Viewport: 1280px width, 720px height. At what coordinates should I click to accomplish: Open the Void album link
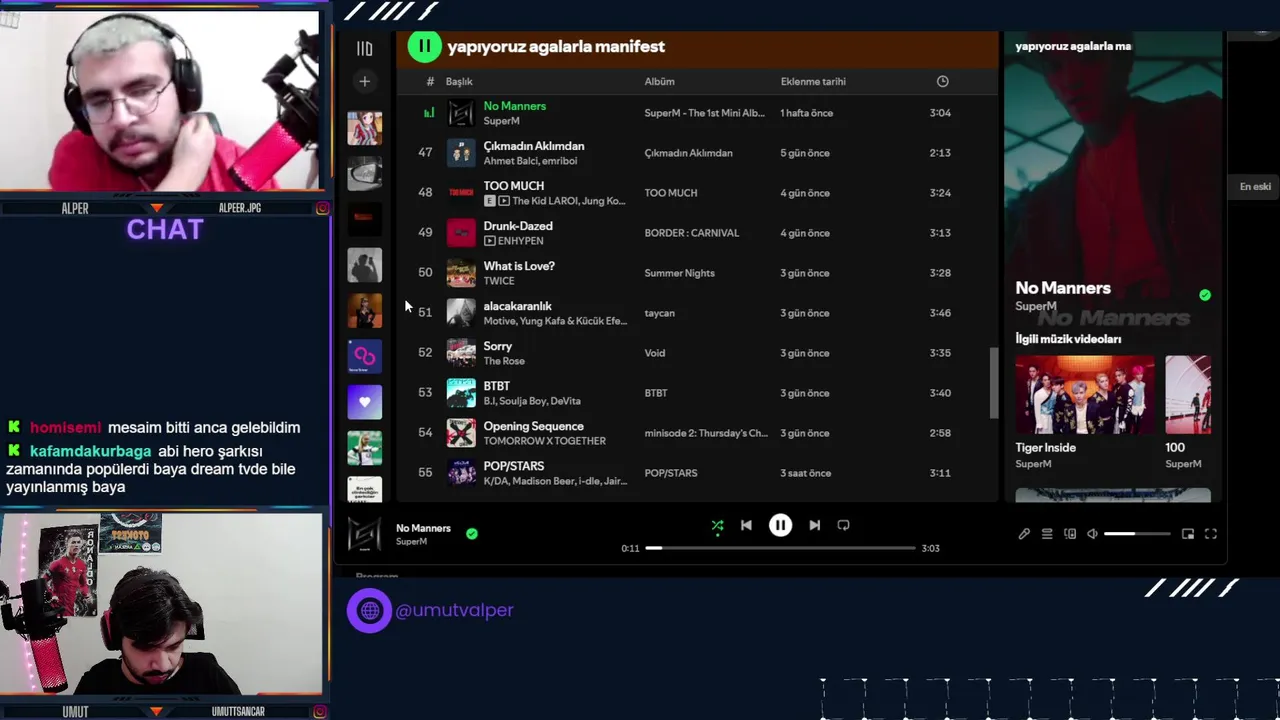[655, 353]
